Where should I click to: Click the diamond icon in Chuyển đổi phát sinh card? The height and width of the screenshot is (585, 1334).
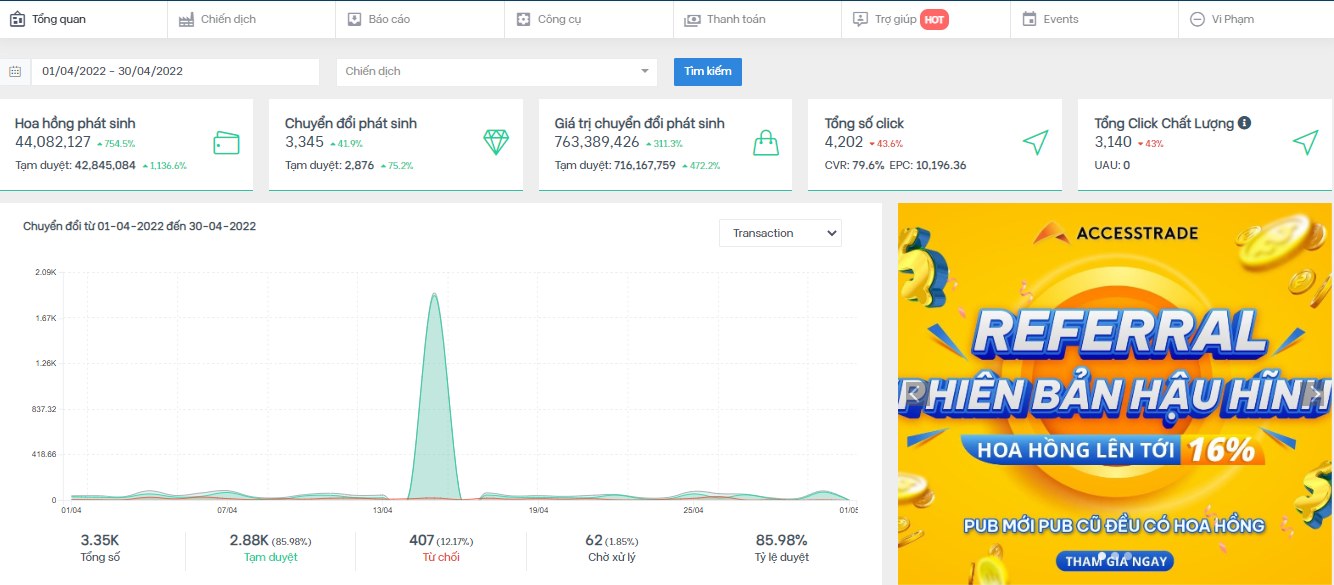coord(496,143)
